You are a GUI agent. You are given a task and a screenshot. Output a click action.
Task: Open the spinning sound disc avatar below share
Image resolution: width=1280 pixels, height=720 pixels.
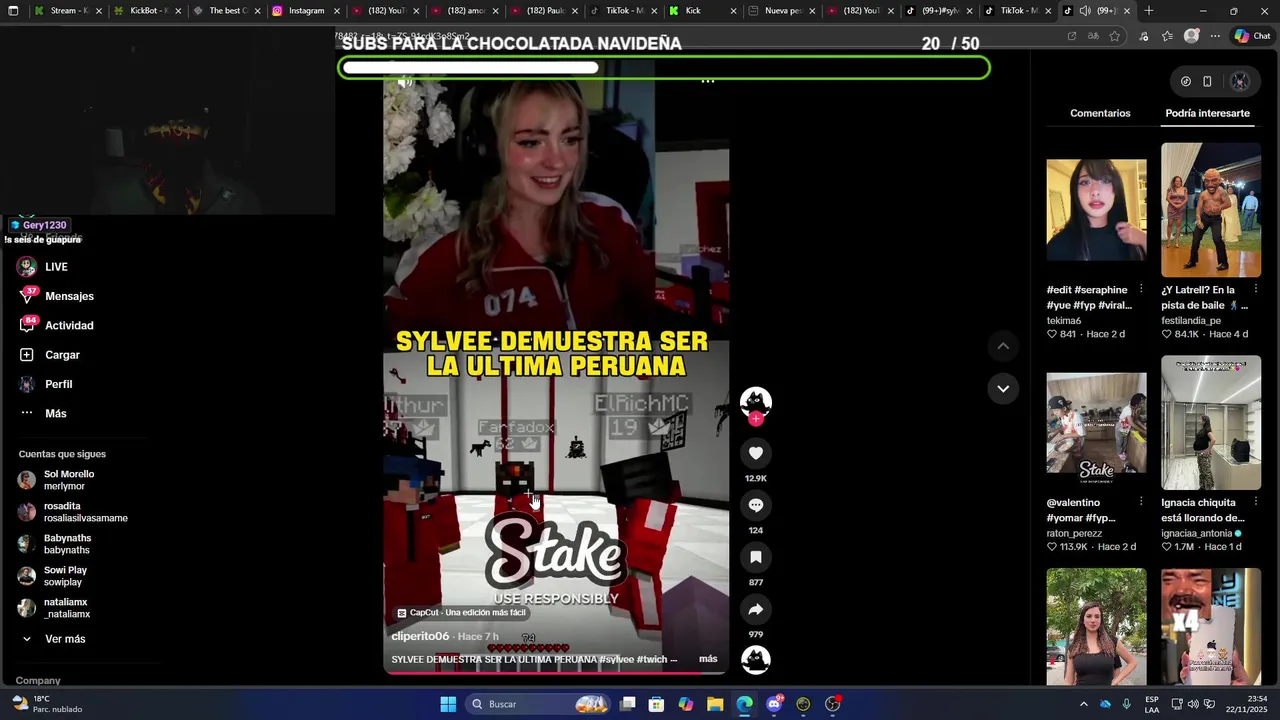(756, 659)
